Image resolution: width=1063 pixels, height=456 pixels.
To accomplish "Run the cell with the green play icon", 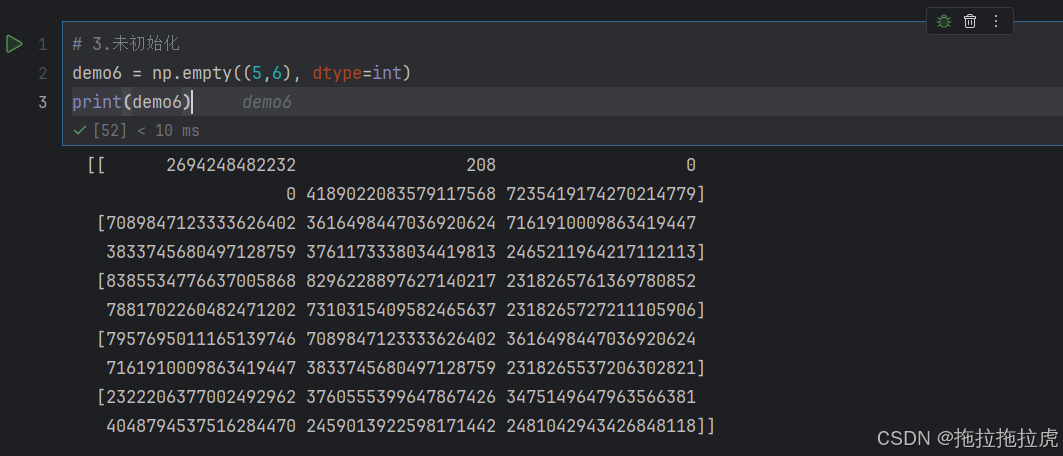I will click(x=14, y=44).
